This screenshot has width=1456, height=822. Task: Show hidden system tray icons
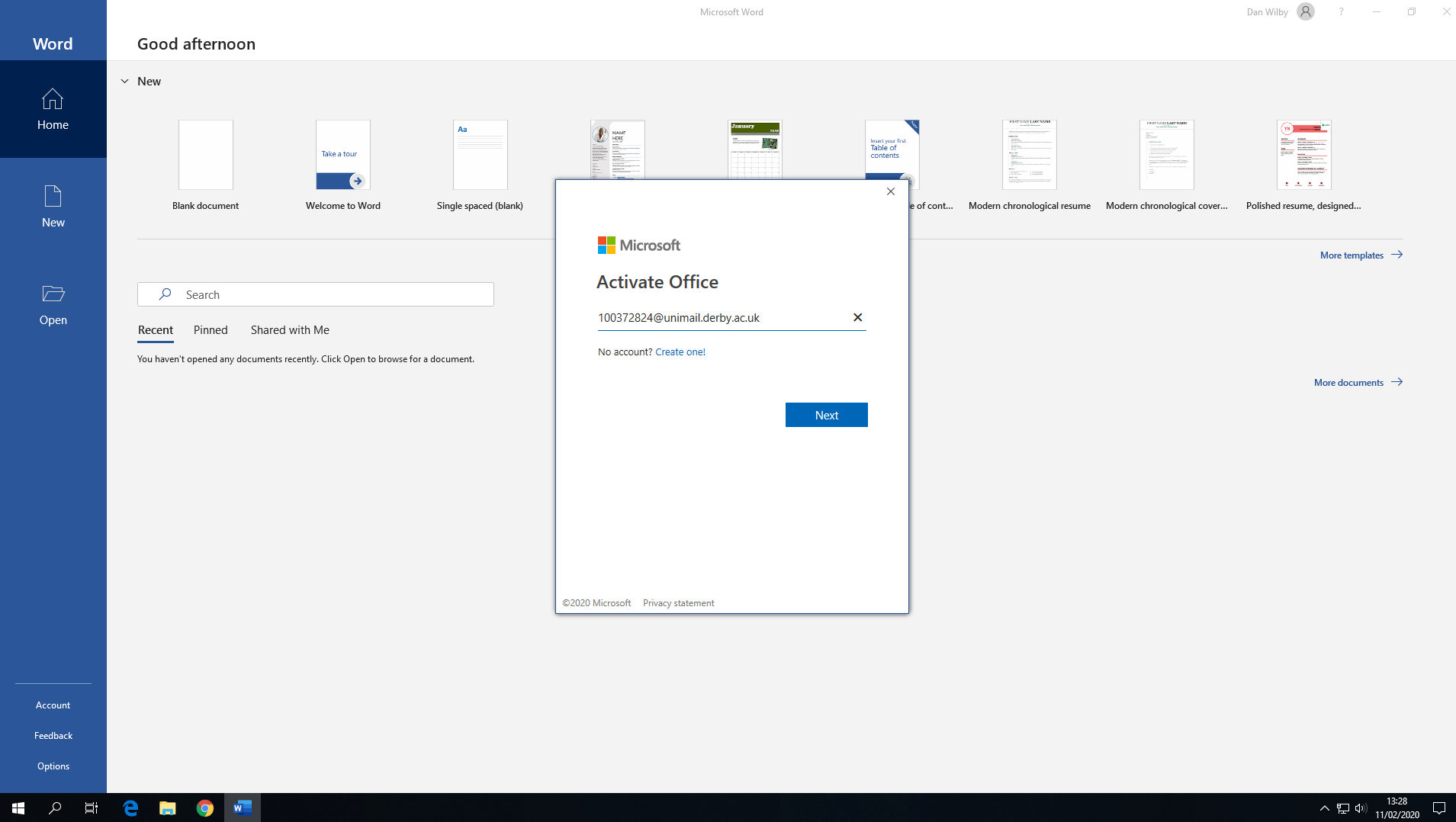[x=1324, y=808]
